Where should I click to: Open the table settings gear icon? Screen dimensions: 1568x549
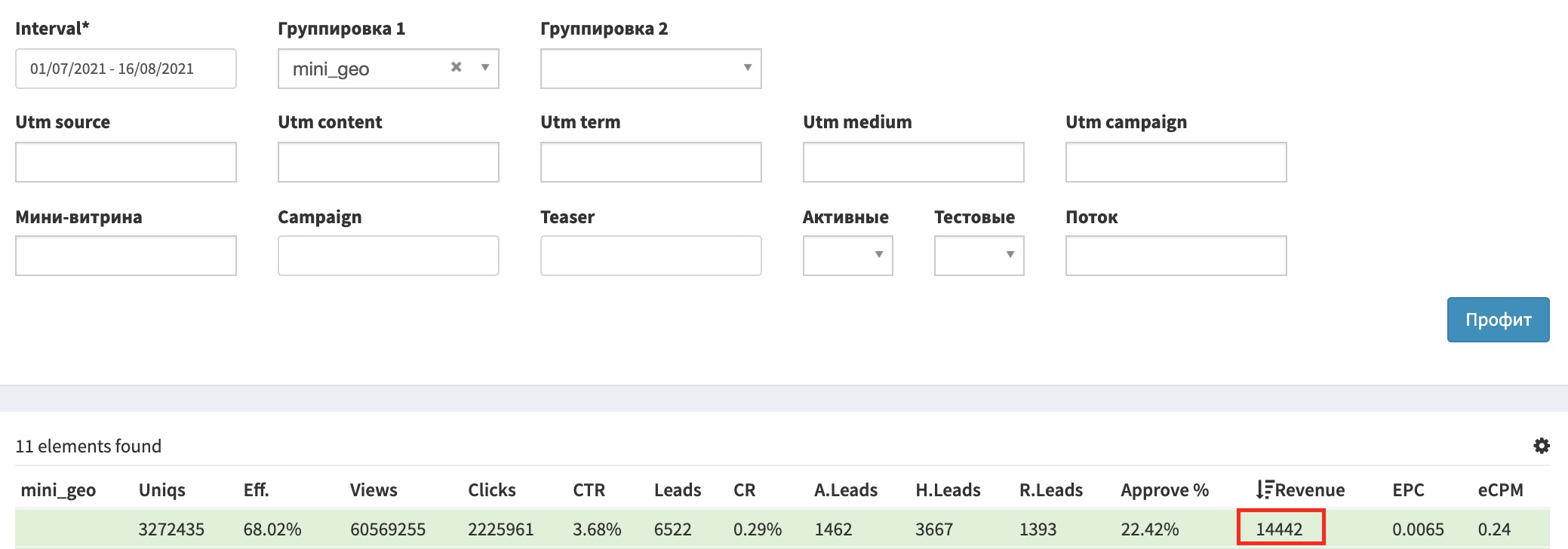[1542, 446]
